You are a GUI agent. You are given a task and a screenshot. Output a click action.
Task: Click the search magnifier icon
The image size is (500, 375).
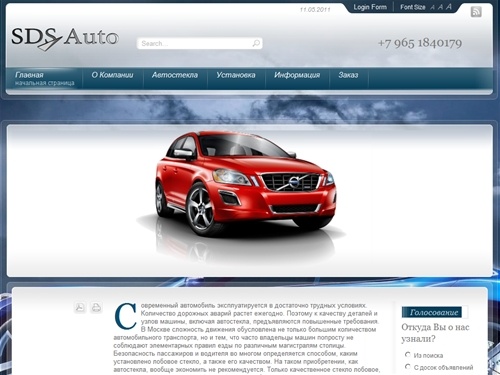click(256, 43)
